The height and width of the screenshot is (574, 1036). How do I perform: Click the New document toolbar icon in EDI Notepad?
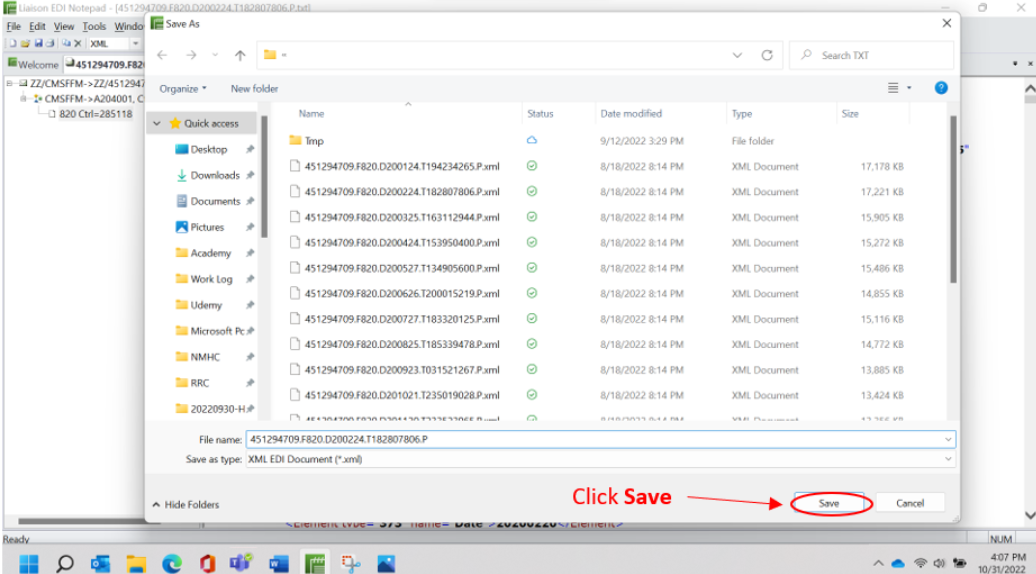click(13, 44)
